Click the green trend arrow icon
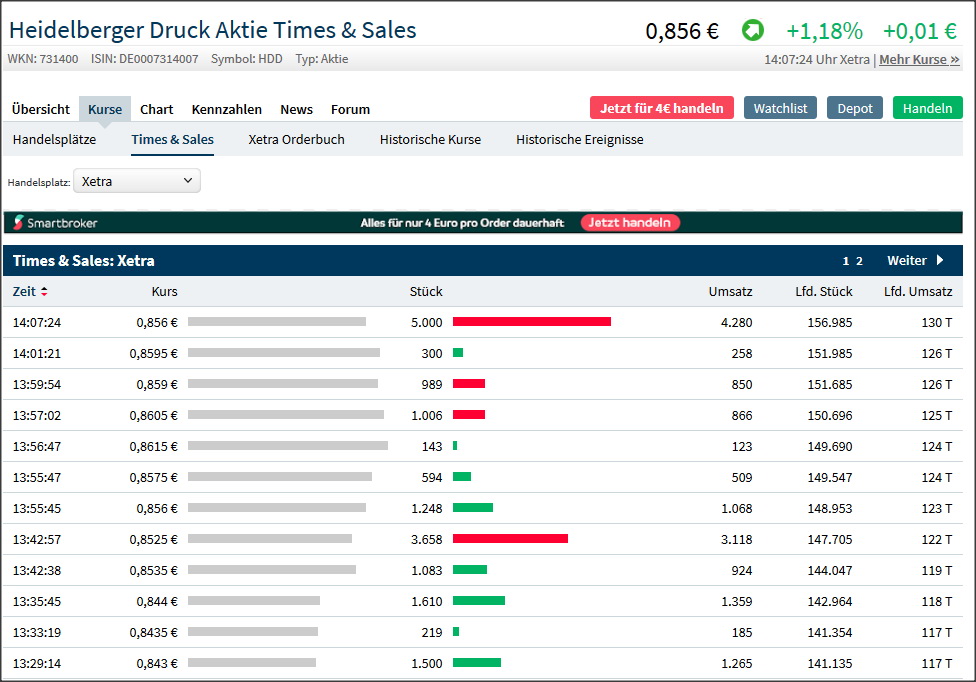This screenshot has height=682, width=976. click(753, 31)
